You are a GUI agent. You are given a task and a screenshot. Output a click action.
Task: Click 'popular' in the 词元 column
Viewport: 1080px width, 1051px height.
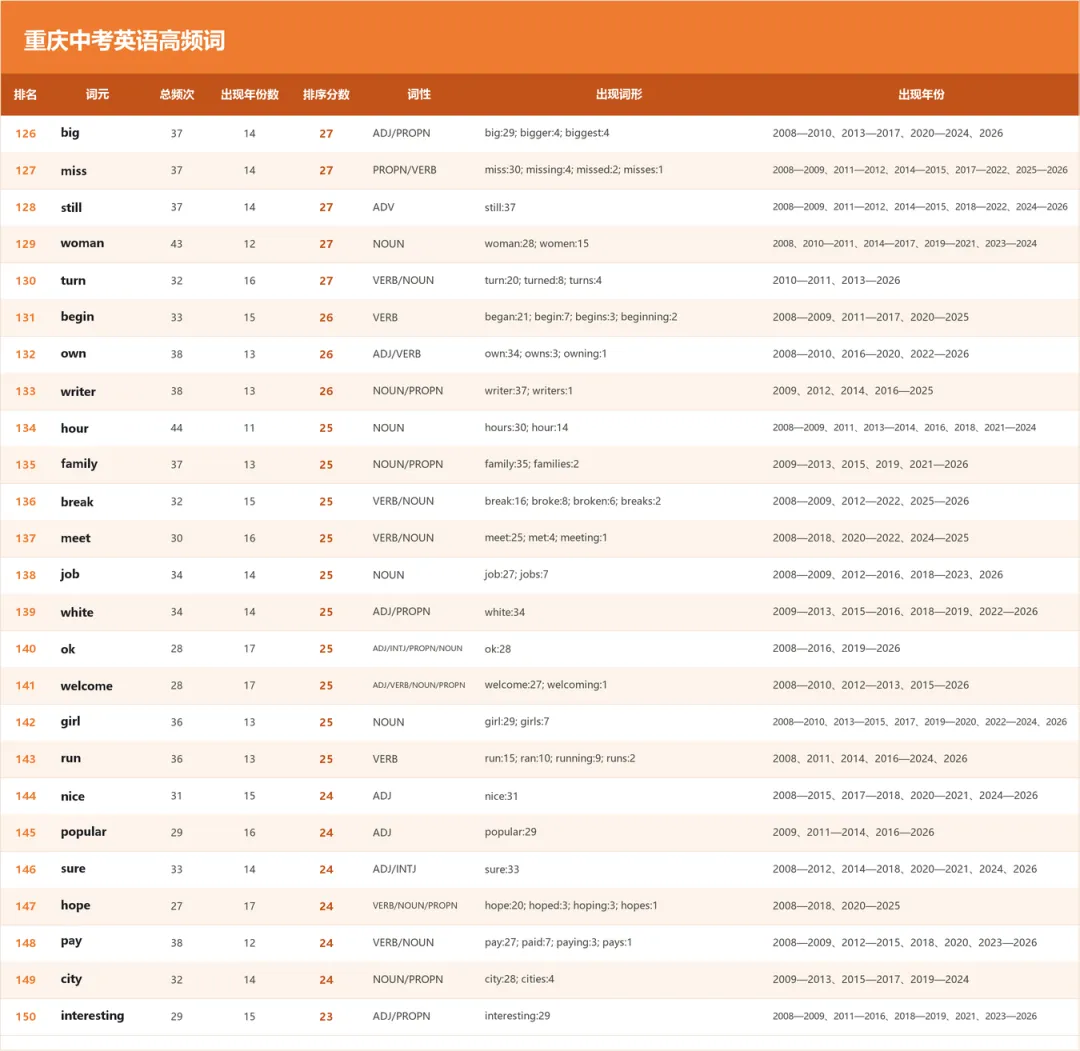83,832
